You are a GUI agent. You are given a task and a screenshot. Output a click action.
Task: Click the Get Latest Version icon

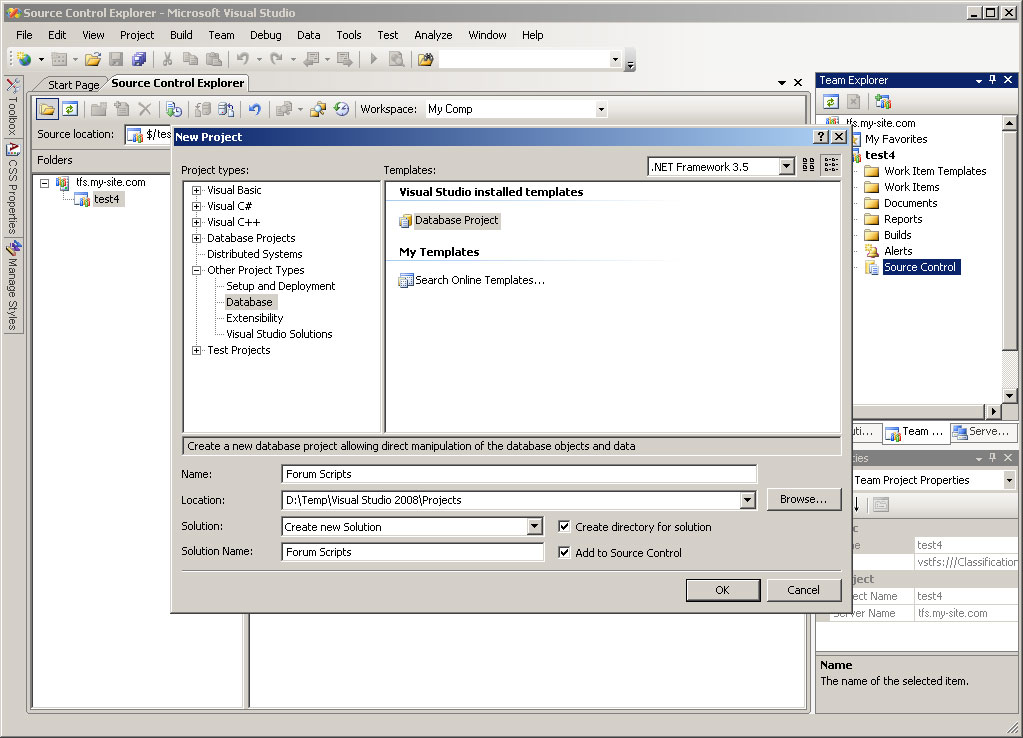pyautogui.click(x=174, y=109)
